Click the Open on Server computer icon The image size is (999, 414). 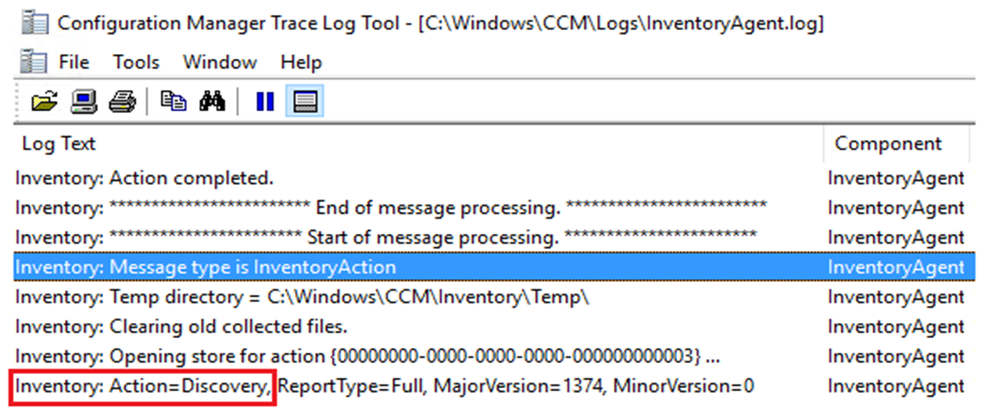(83, 101)
